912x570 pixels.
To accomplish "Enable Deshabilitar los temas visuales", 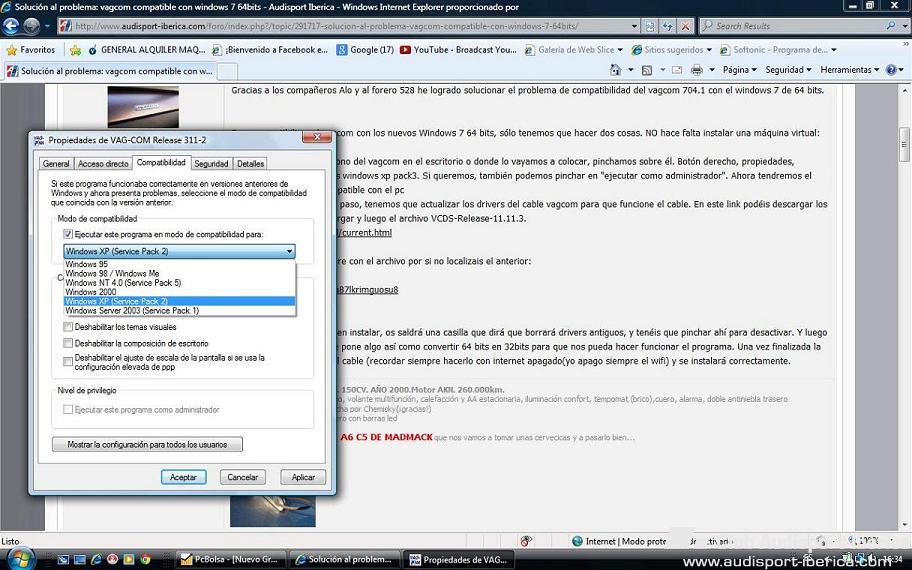I will coord(68,327).
